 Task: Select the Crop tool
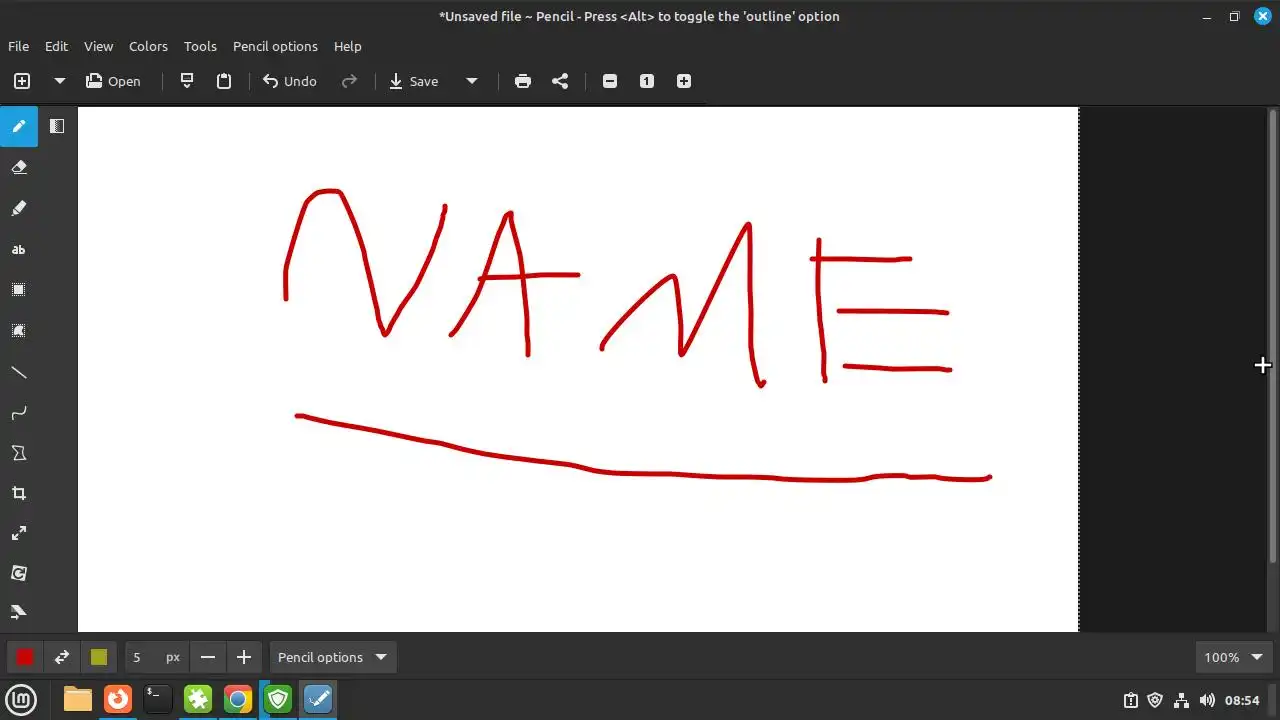(x=19, y=493)
